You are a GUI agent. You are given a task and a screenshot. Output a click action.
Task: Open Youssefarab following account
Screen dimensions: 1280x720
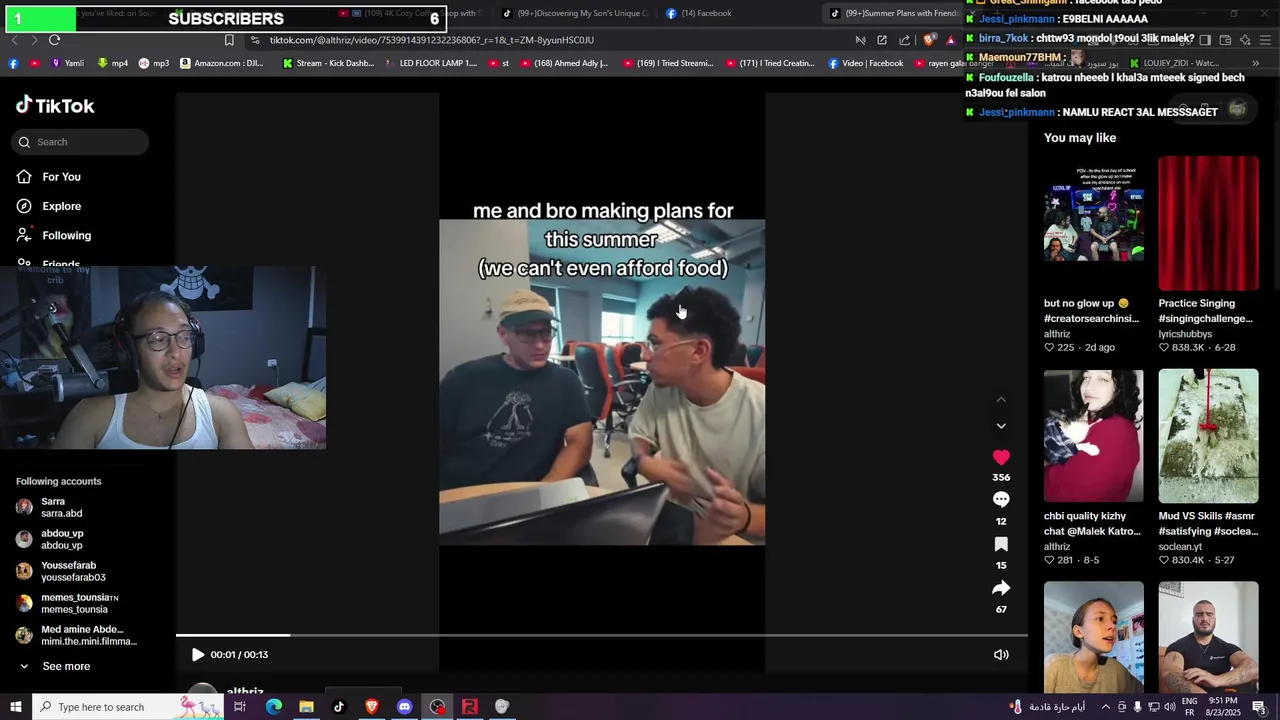62,571
